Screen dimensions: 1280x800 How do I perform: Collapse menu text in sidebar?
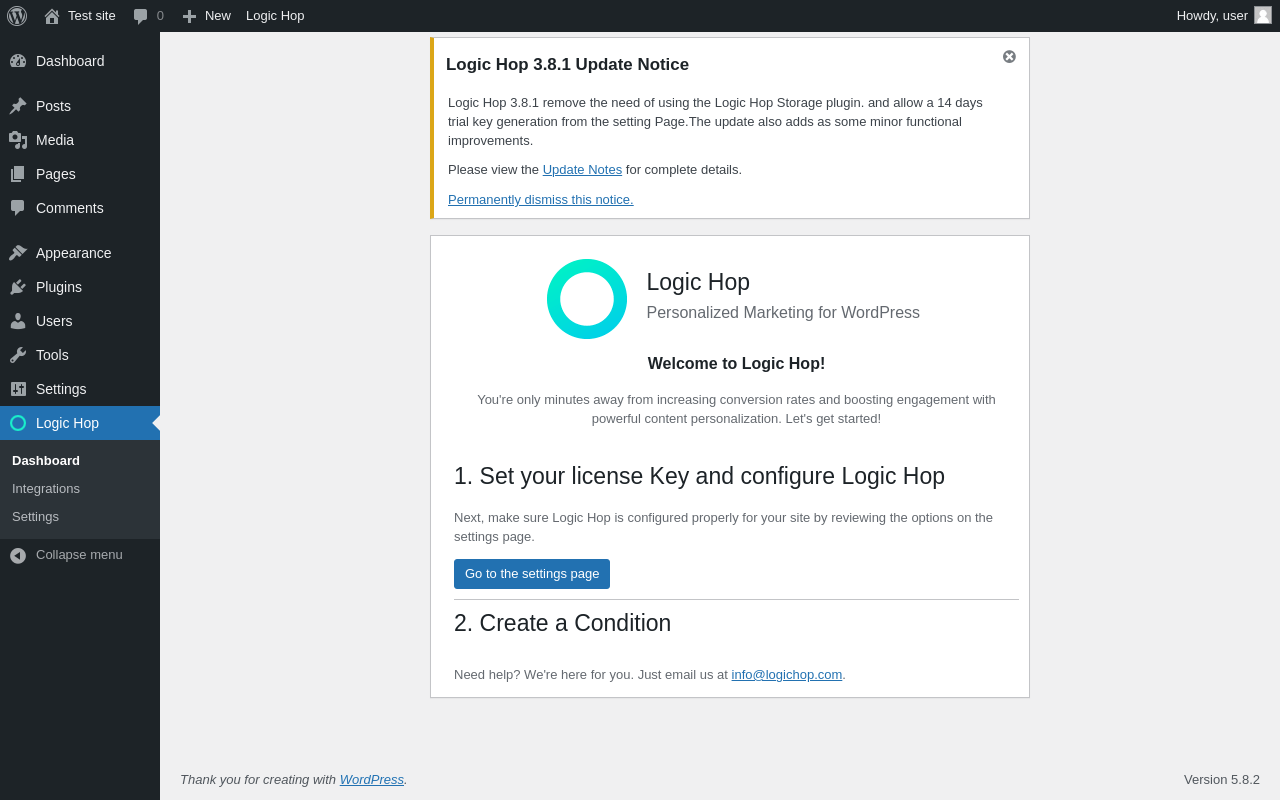tap(79, 555)
